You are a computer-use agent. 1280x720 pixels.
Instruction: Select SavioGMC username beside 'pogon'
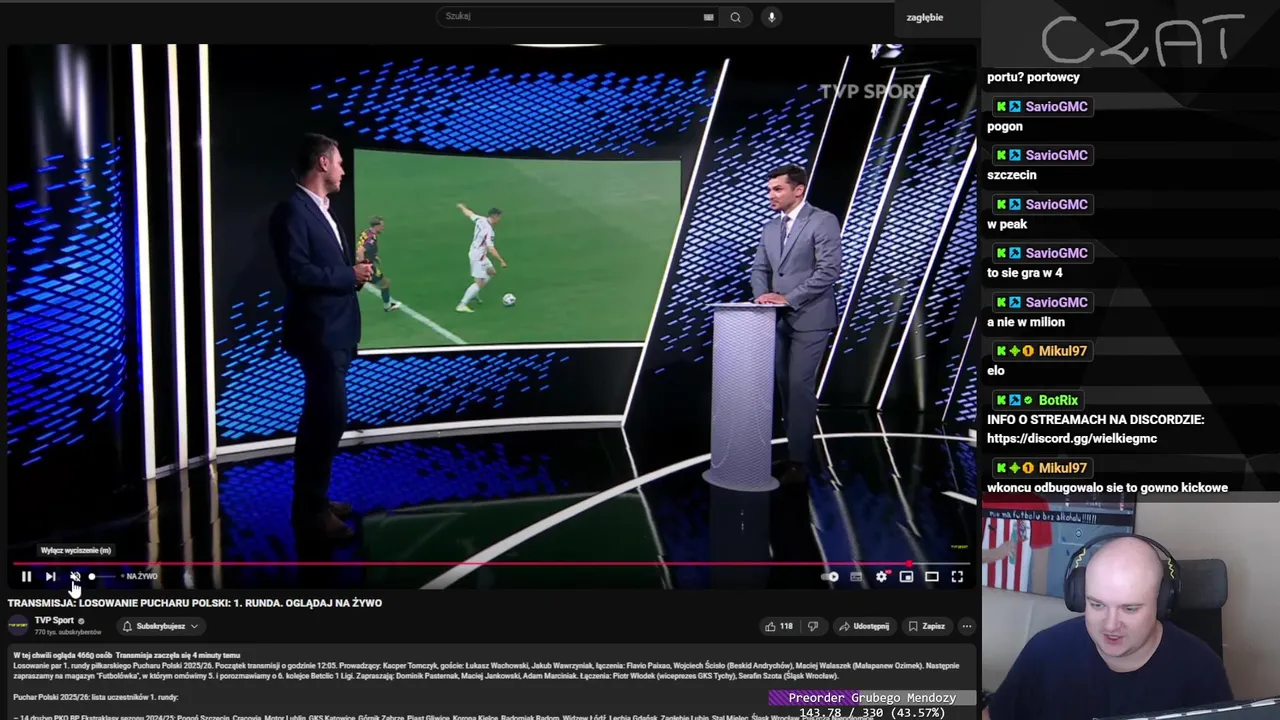coord(1056,106)
